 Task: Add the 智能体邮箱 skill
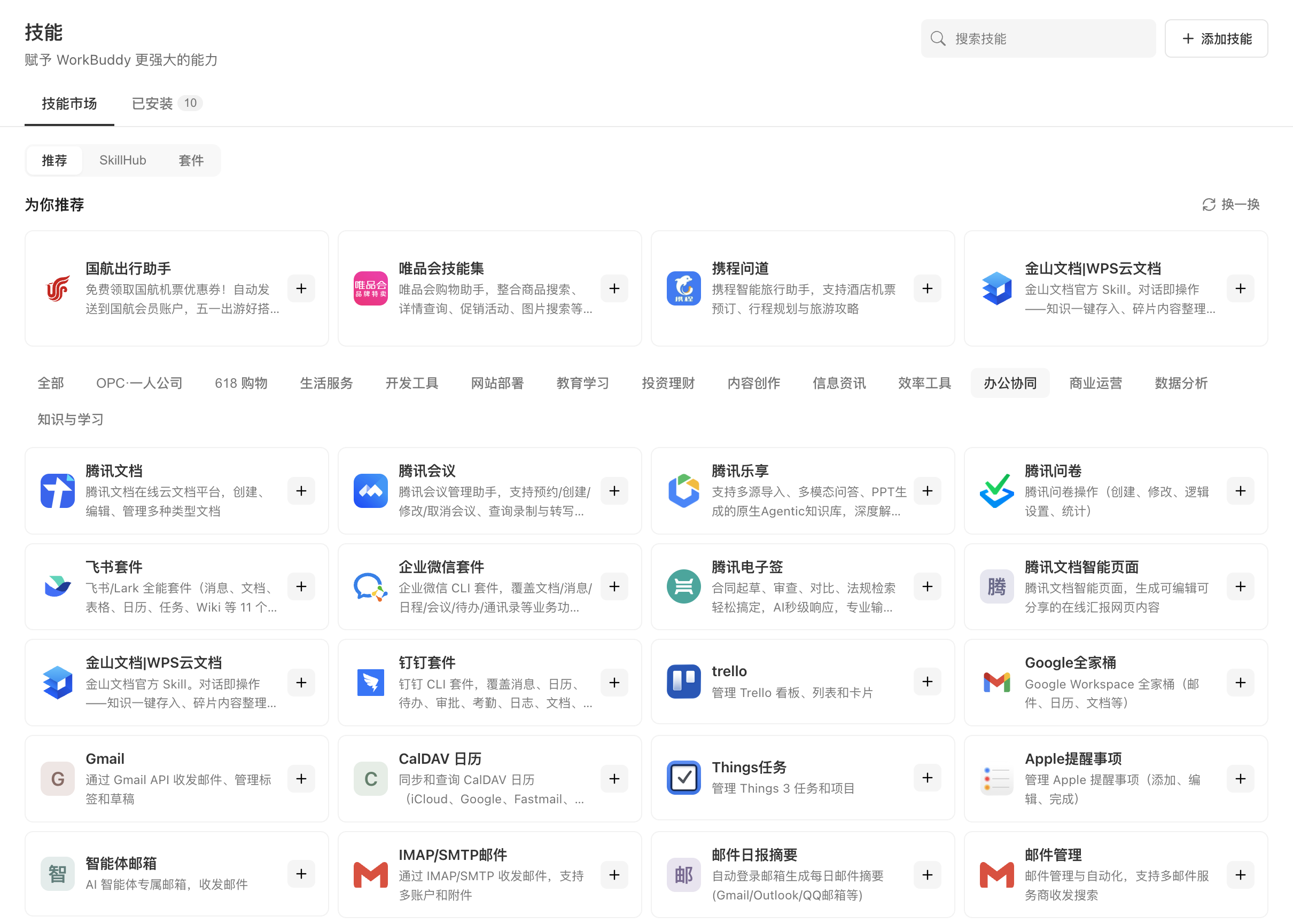click(x=301, y=874)
